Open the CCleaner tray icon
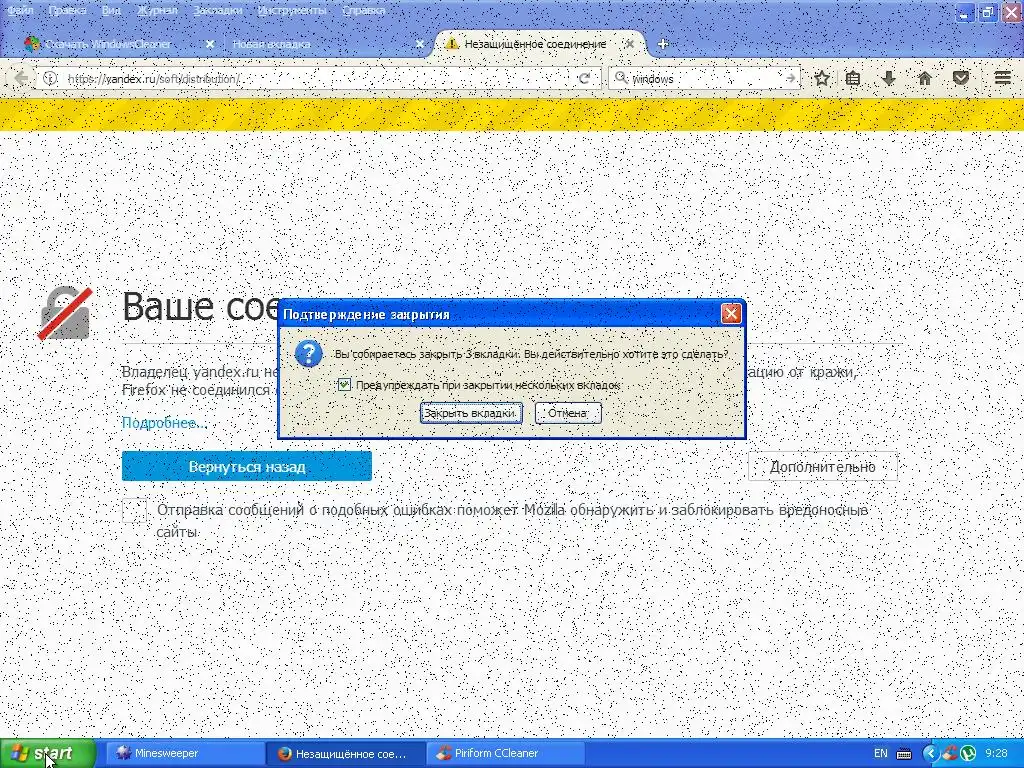Screen dimensions: 1024x768 [x=950, y=754]
